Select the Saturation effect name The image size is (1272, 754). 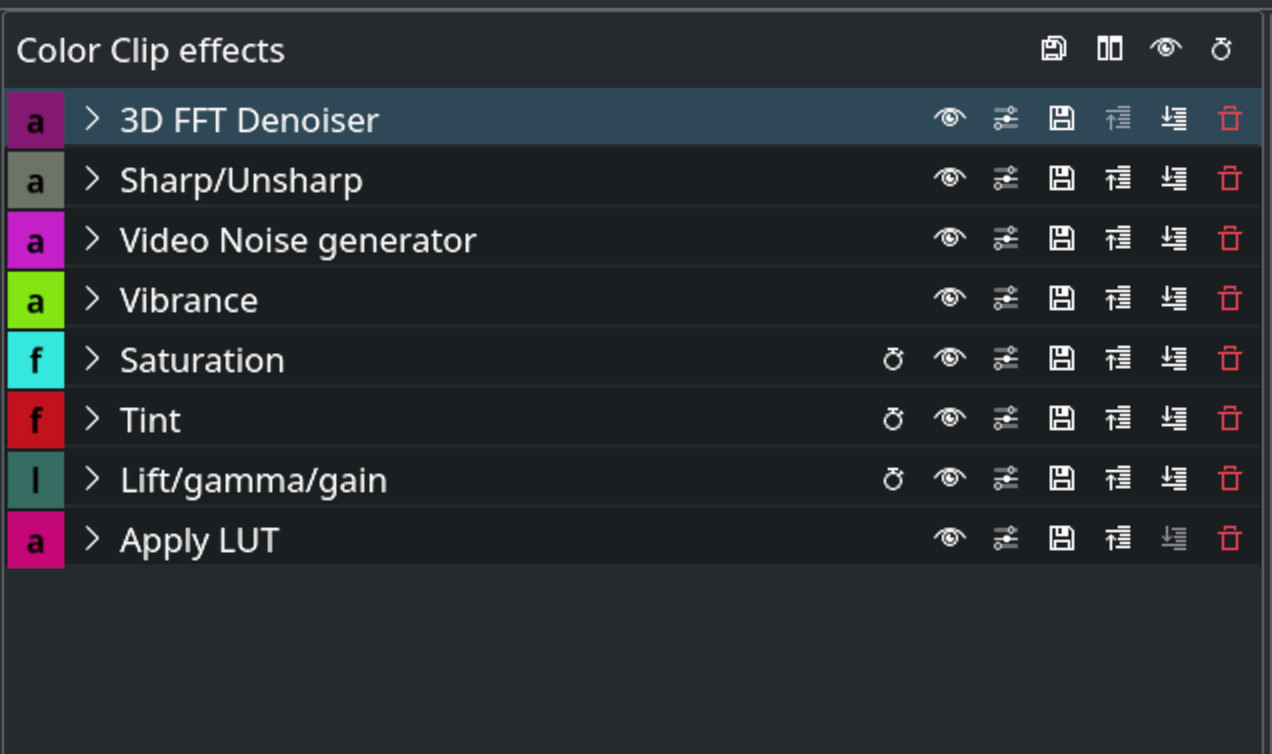tap(202, 360)
